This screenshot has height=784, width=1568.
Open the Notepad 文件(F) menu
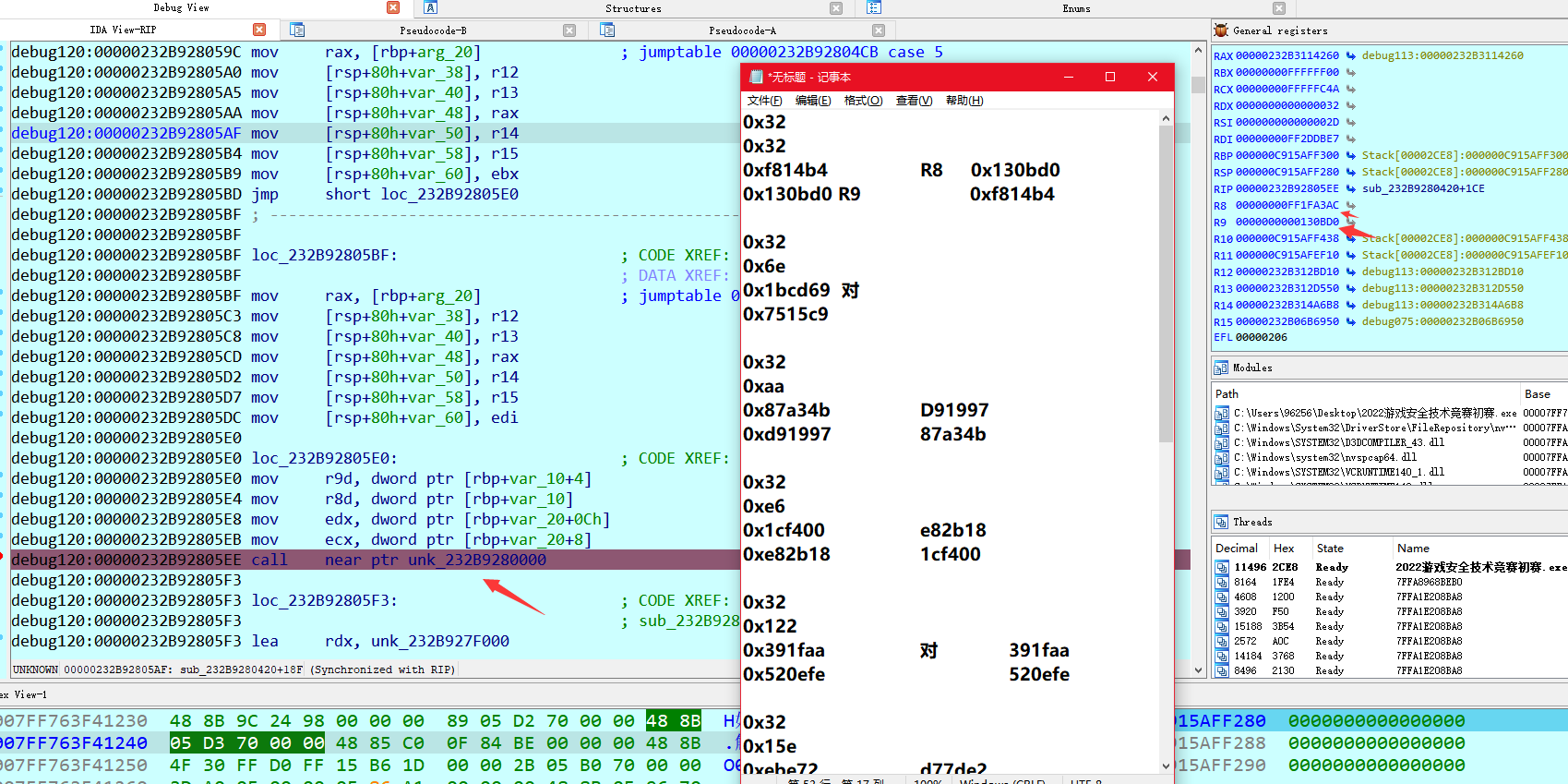click(764, 101)
